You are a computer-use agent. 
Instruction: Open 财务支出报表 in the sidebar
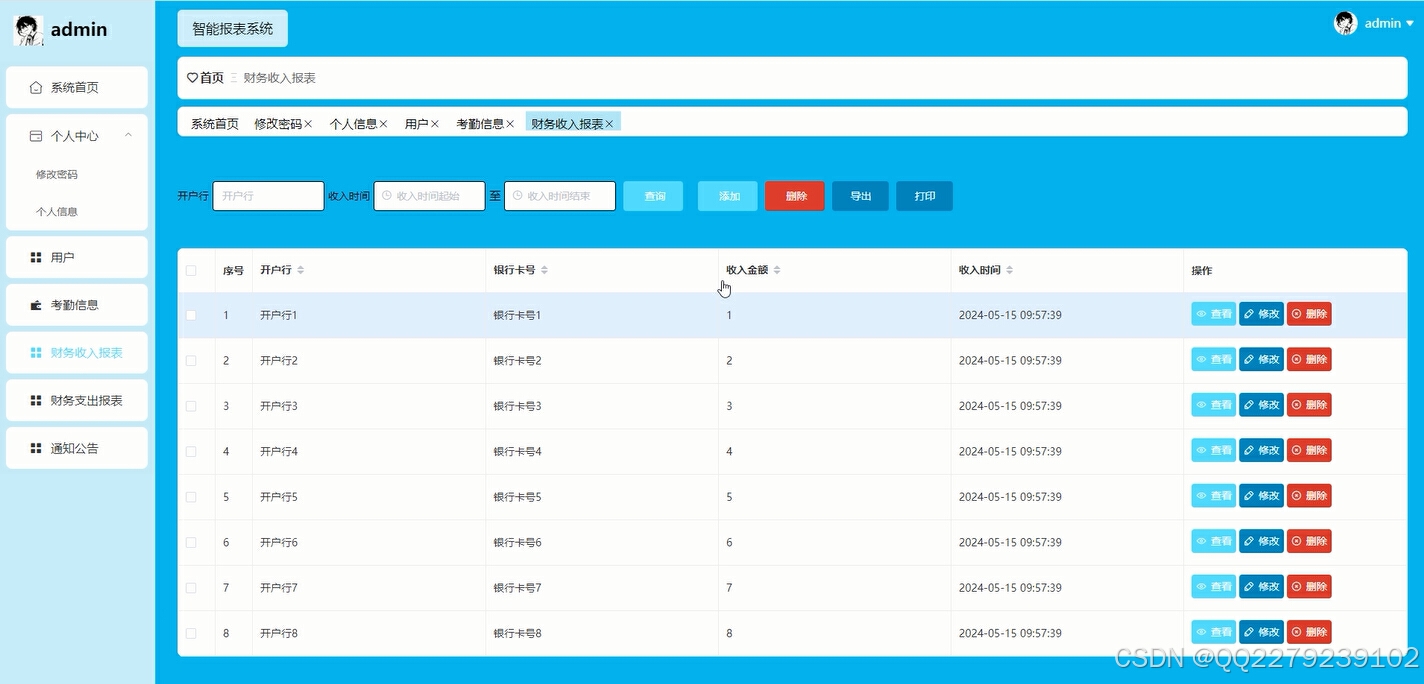point(77,401)
